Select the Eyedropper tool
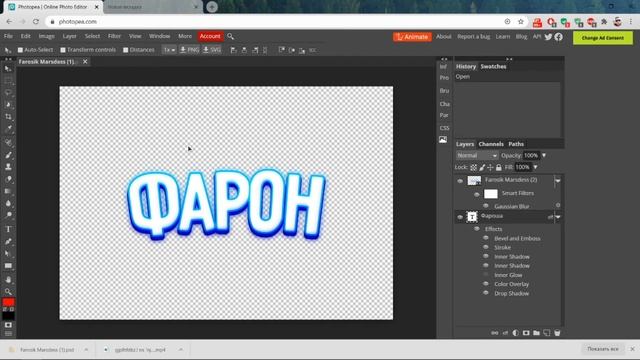Screen dimensions: 640x360 pos(8,129)
